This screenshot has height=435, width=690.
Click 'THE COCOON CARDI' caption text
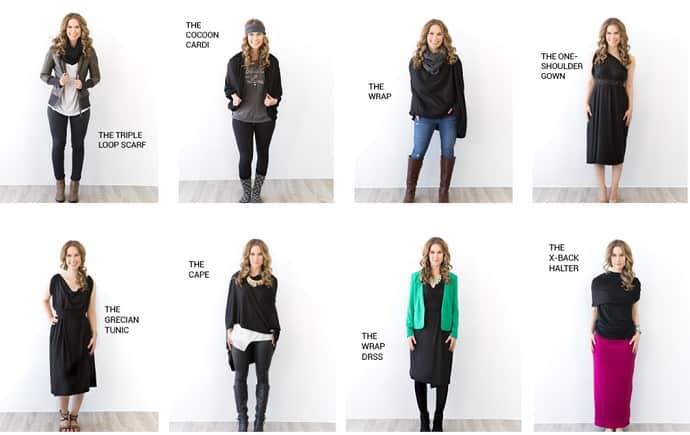(x=202, y=35)
